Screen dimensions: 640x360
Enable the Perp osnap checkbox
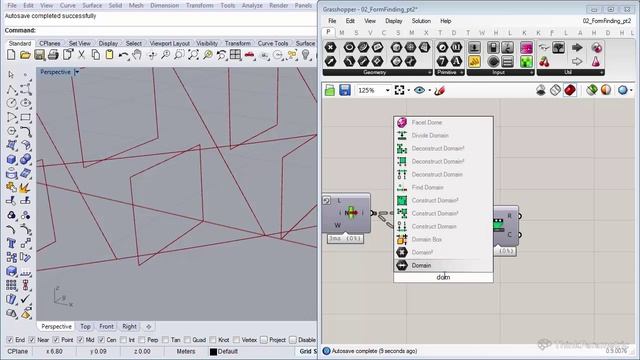[142, 340]
